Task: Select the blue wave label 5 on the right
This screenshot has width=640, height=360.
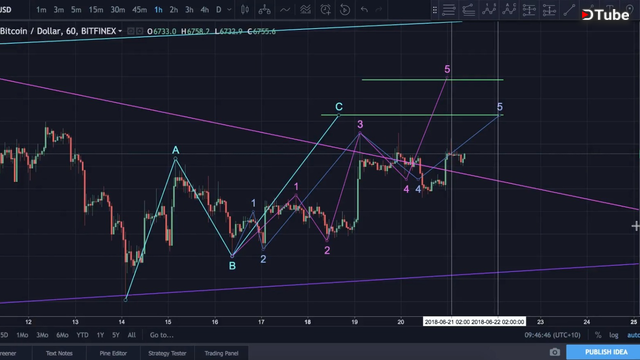Action: 500,107
